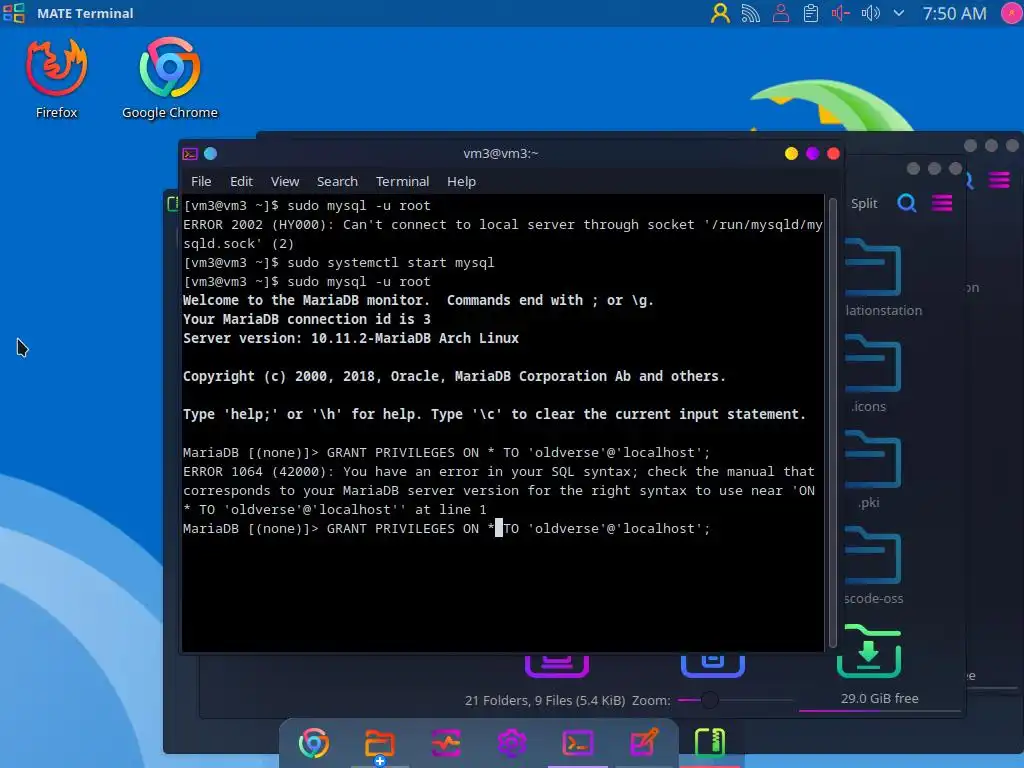
Task: Open the .pki folder in the file manager
Action: [x=872, y=470]
